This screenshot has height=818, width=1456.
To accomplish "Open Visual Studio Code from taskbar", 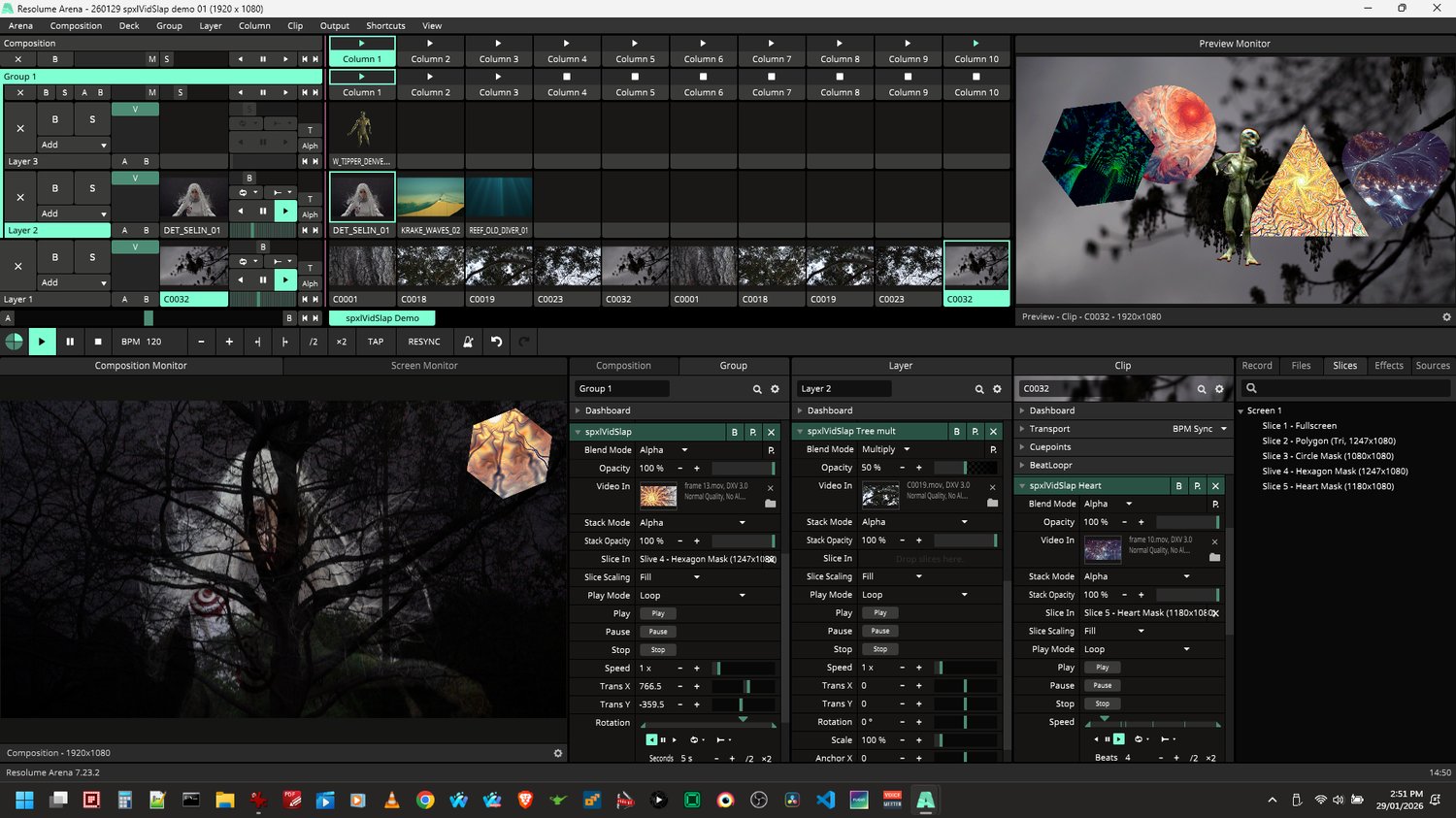I will coord(825,801).
